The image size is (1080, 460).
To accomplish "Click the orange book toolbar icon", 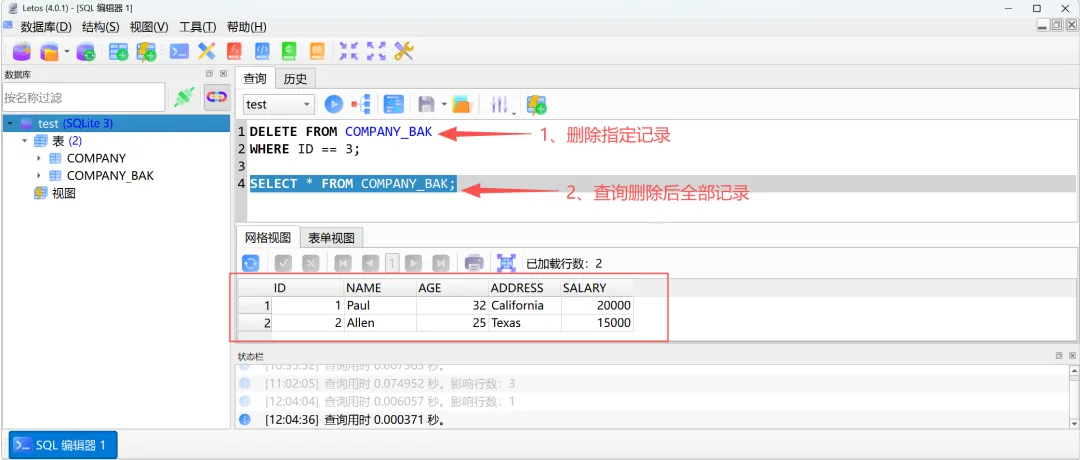I will pyautogui.click(x=317, y=51).
